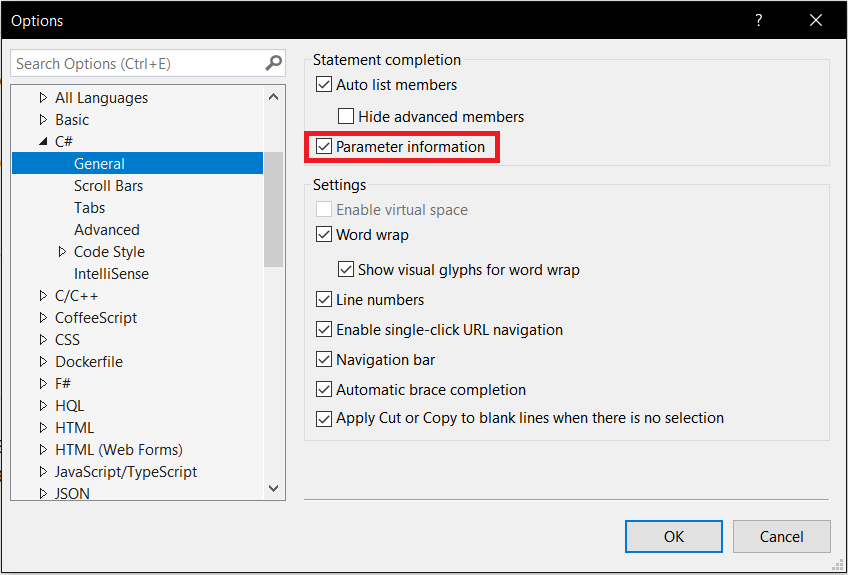This screenshot has width=848, height=575.
Task: Expand the Code Style node
Action: pos(62,252)
